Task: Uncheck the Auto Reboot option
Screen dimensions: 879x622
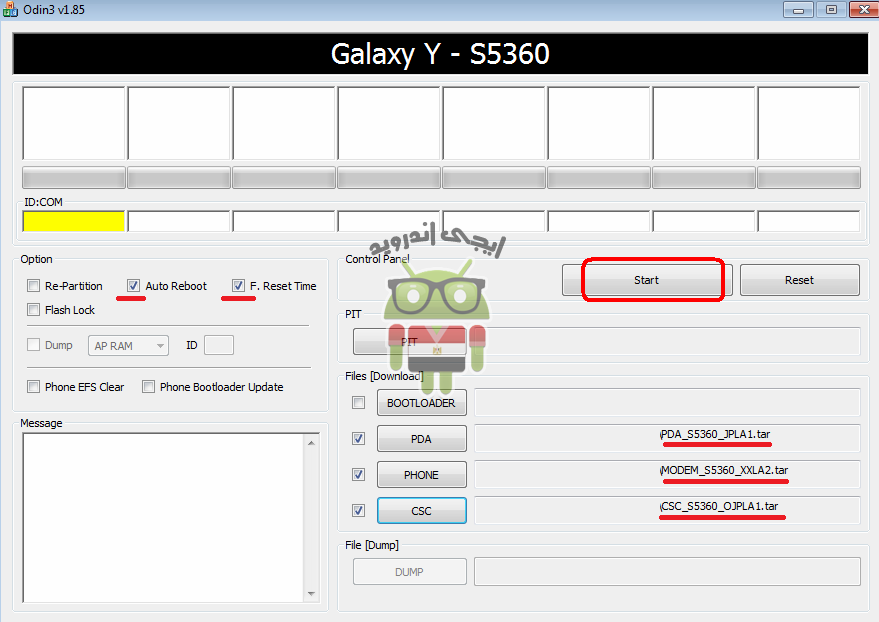Action: [133, 286]
